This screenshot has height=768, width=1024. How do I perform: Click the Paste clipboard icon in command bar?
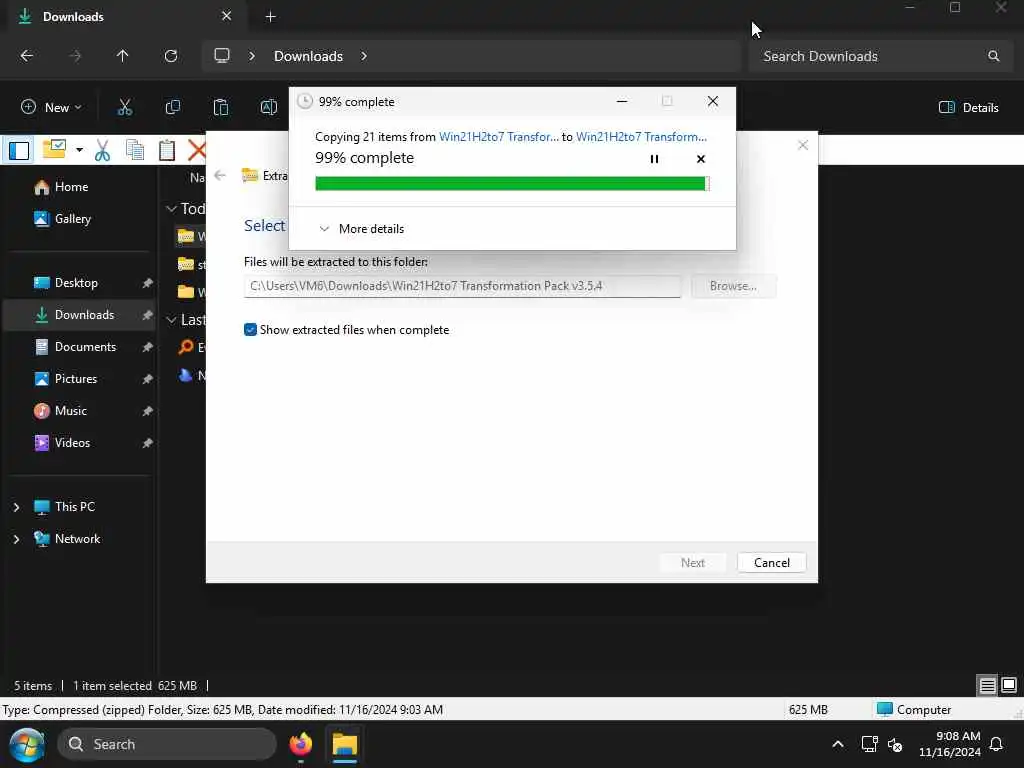click(221, 107)
